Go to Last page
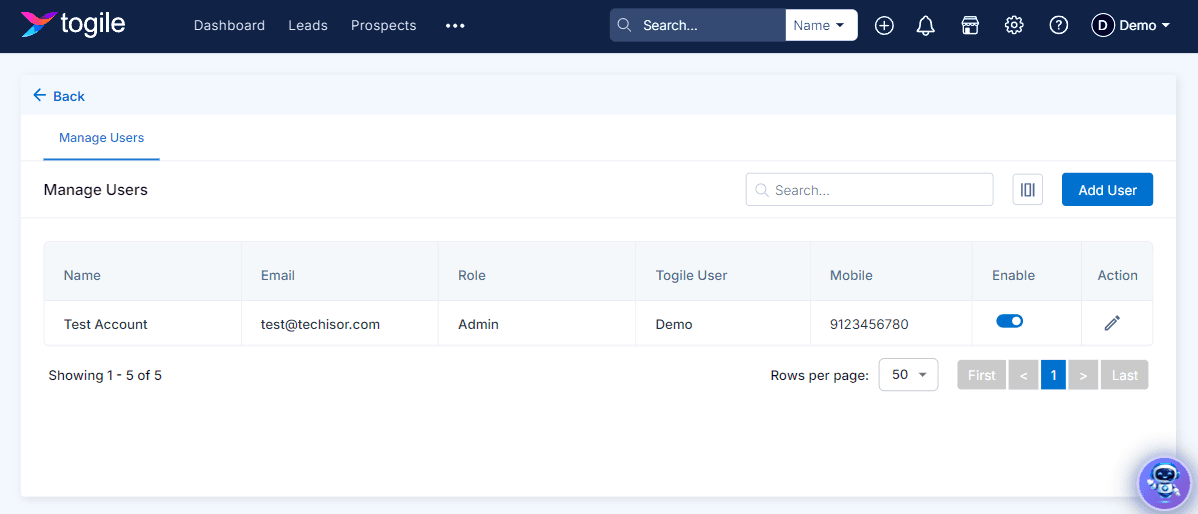This screenshot has height=514, width=1198. [1125, 375]
